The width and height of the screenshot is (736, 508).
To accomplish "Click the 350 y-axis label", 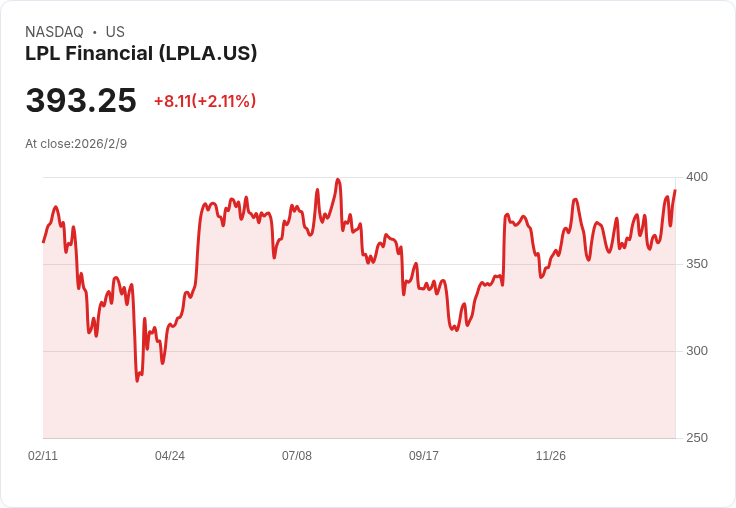I will point(697,264).
